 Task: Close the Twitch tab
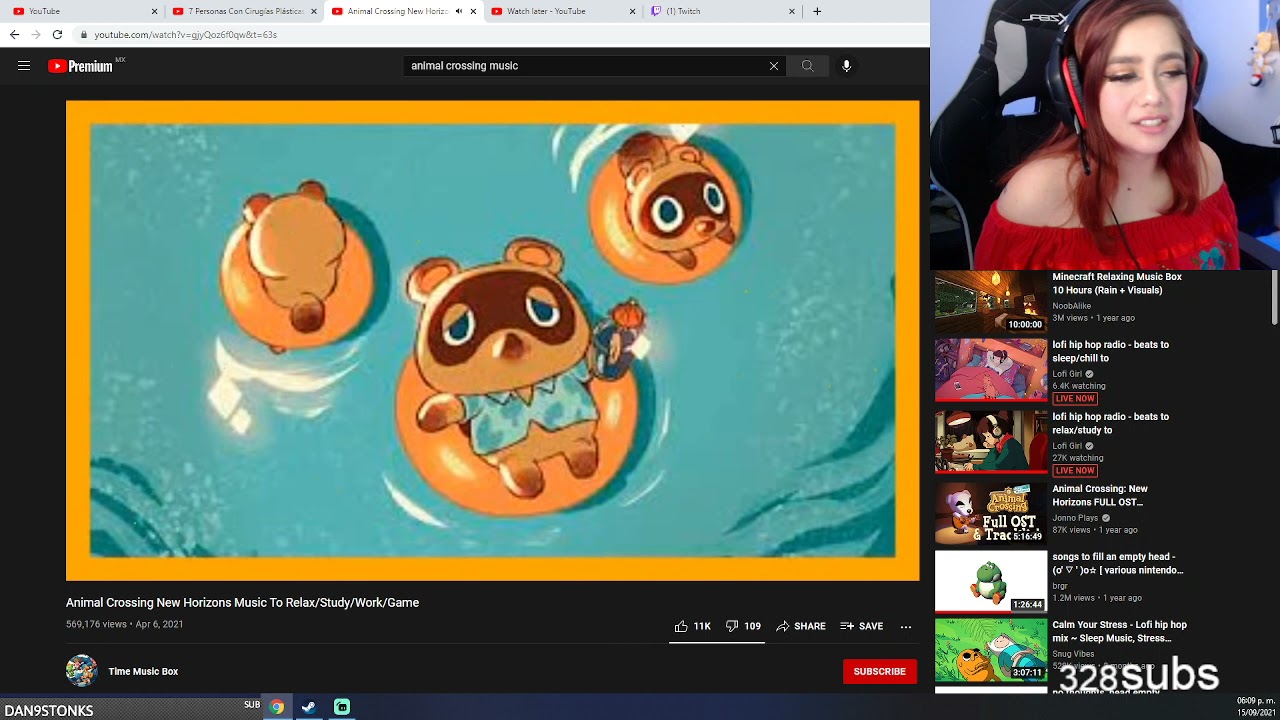click(792, 11)
